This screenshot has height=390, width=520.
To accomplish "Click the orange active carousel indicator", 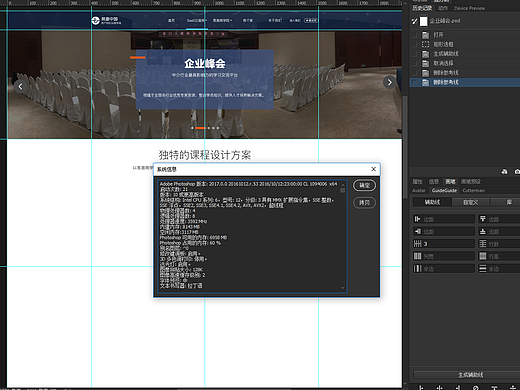I will point(200,128).
